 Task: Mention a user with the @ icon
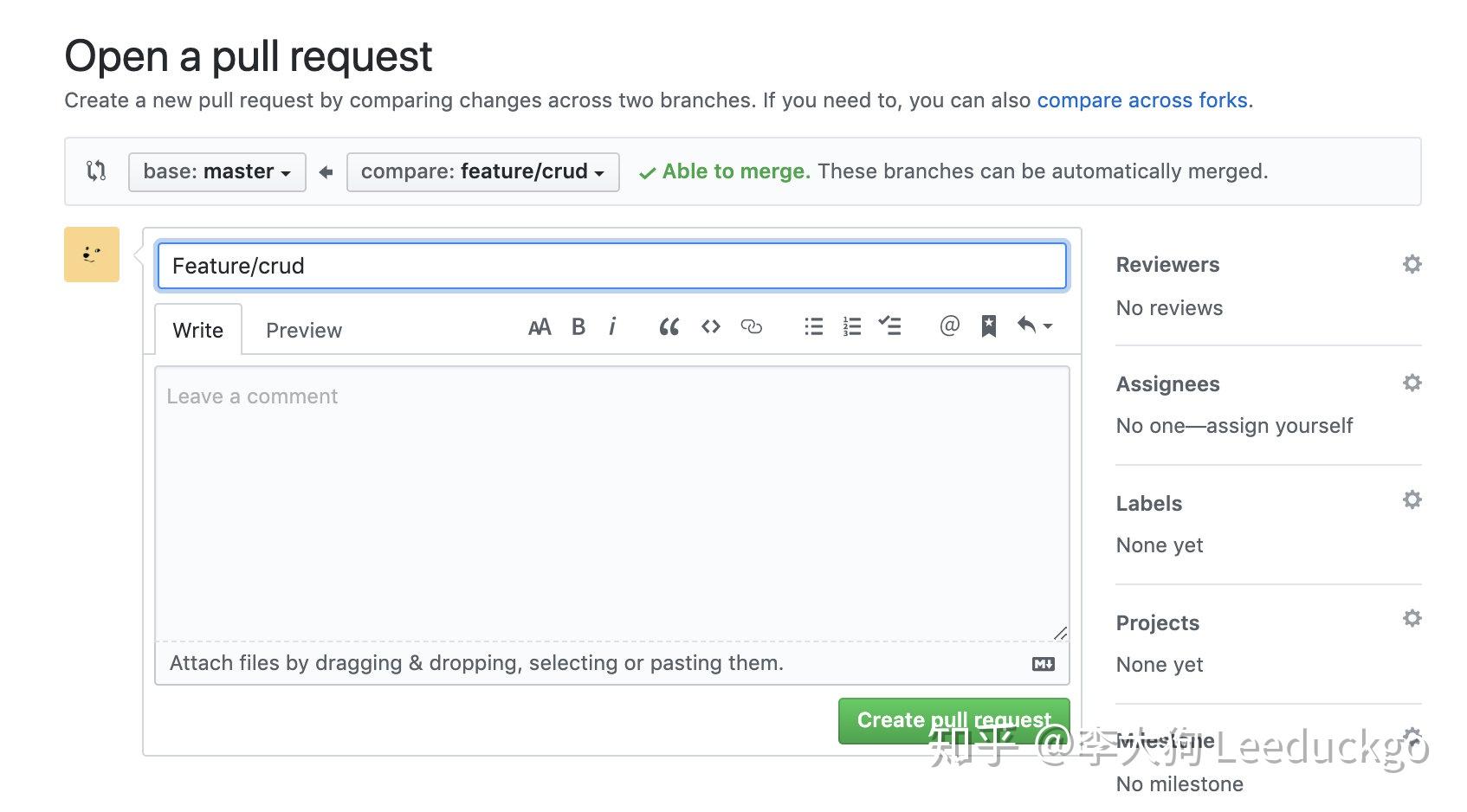click(x=949, y=325)
